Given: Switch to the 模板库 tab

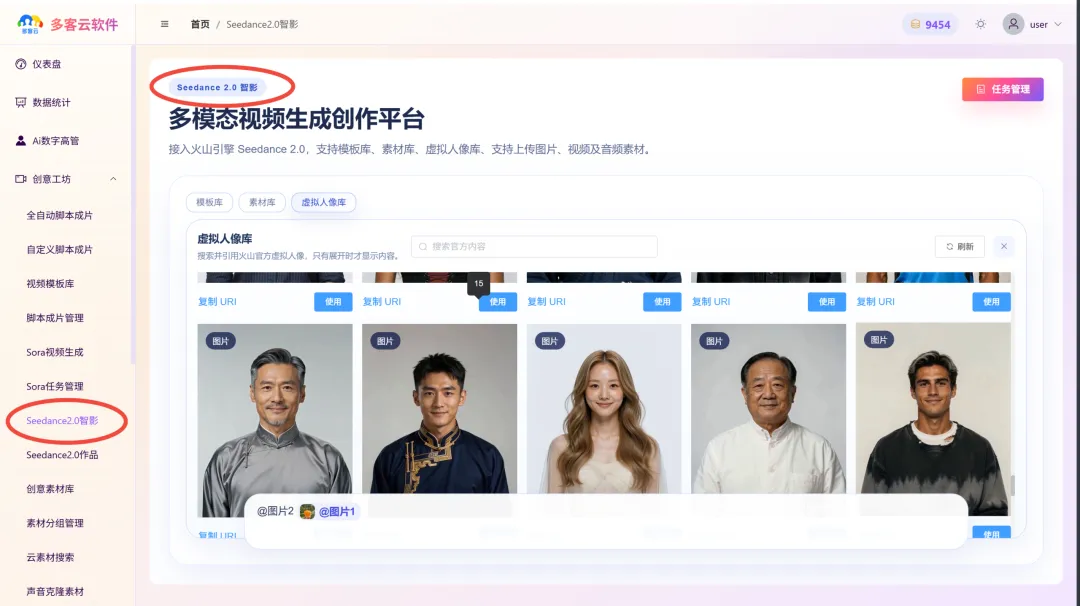Looking at the screenshot, I should 209,202.
